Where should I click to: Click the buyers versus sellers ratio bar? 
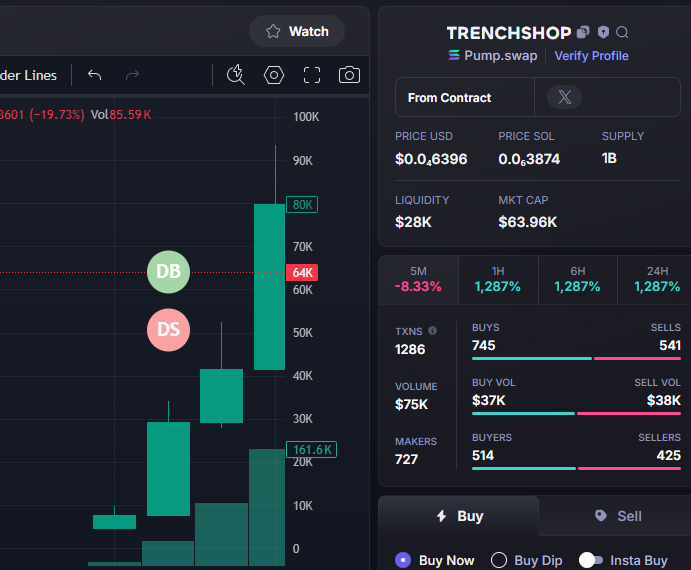[576, 468]
